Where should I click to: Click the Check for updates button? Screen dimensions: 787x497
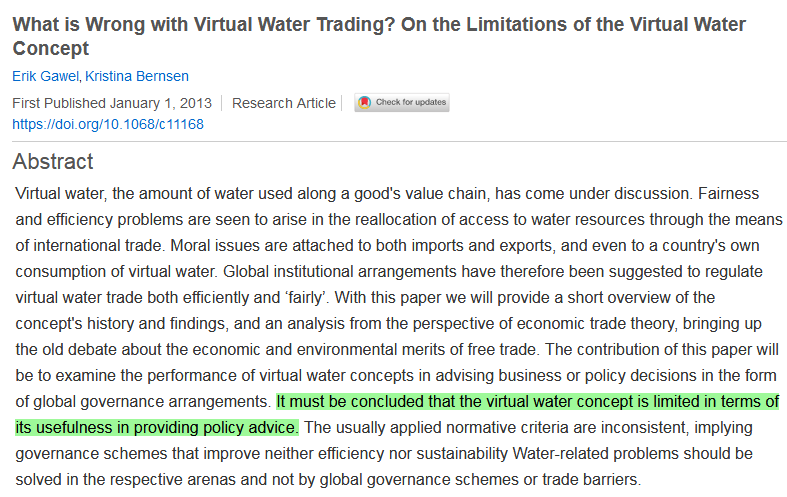pos(402,102)
